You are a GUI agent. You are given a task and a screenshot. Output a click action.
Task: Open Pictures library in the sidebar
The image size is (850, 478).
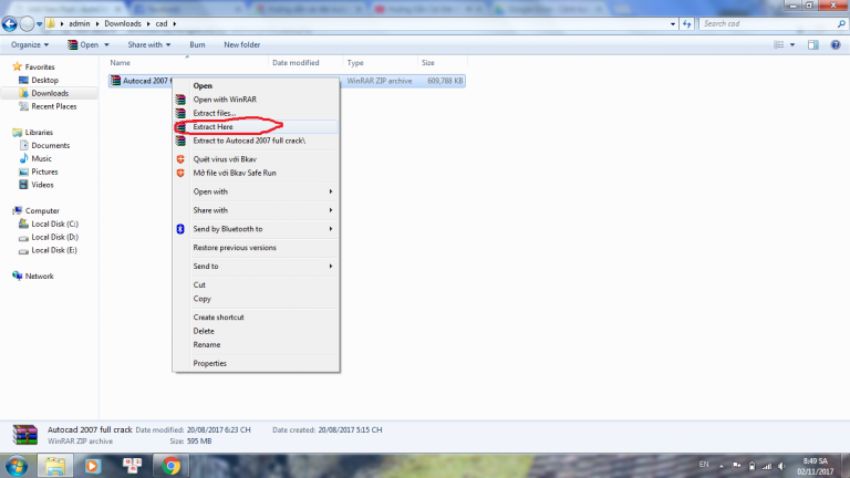click(44, 172)
